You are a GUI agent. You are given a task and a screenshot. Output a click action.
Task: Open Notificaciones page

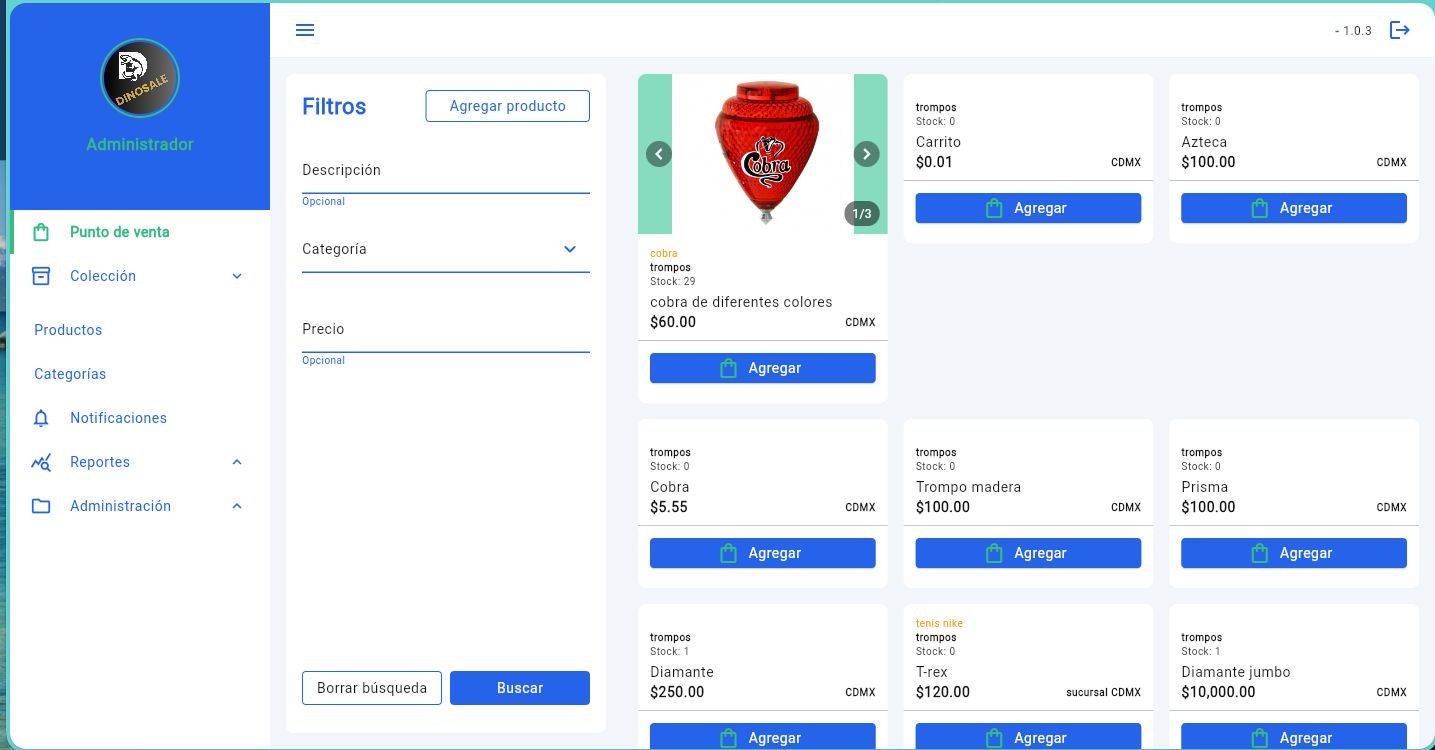pos(140,418)
